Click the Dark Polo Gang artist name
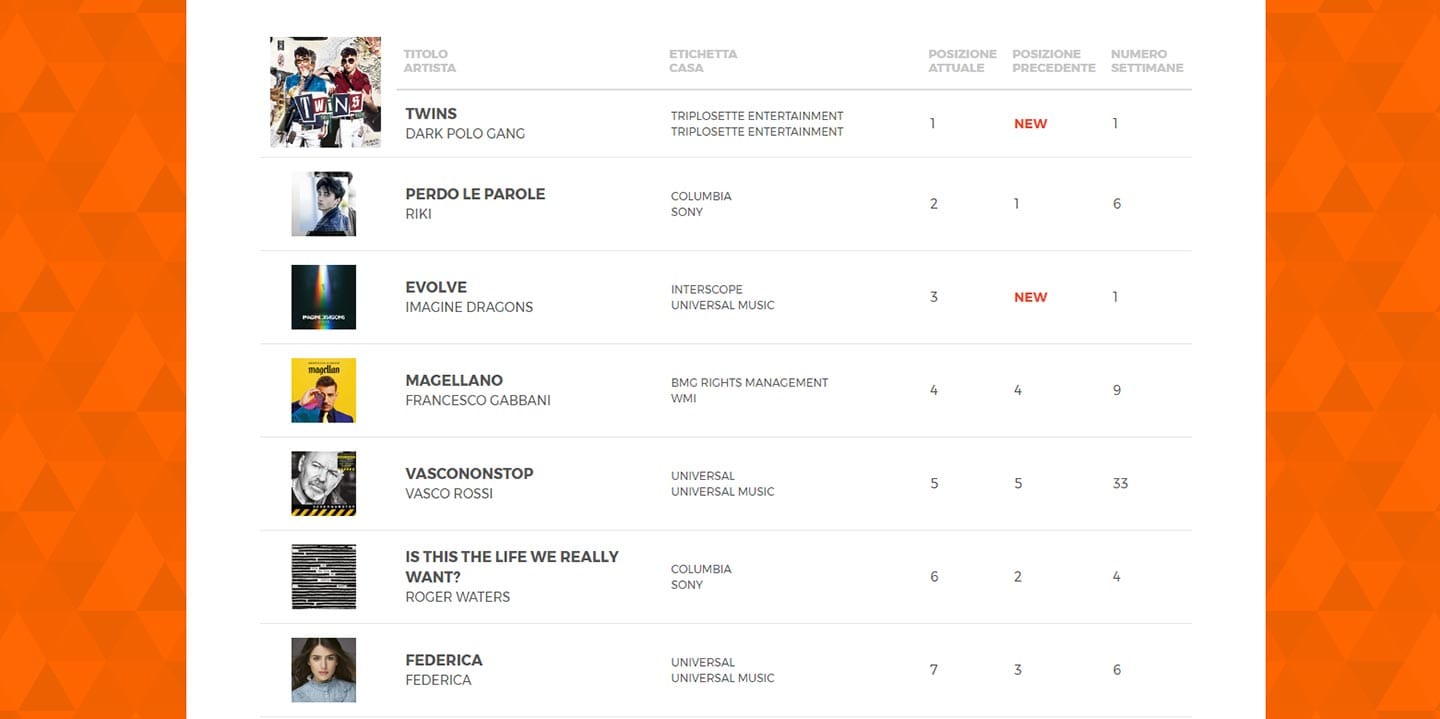Screen dimensions: 1440x719 465,134
